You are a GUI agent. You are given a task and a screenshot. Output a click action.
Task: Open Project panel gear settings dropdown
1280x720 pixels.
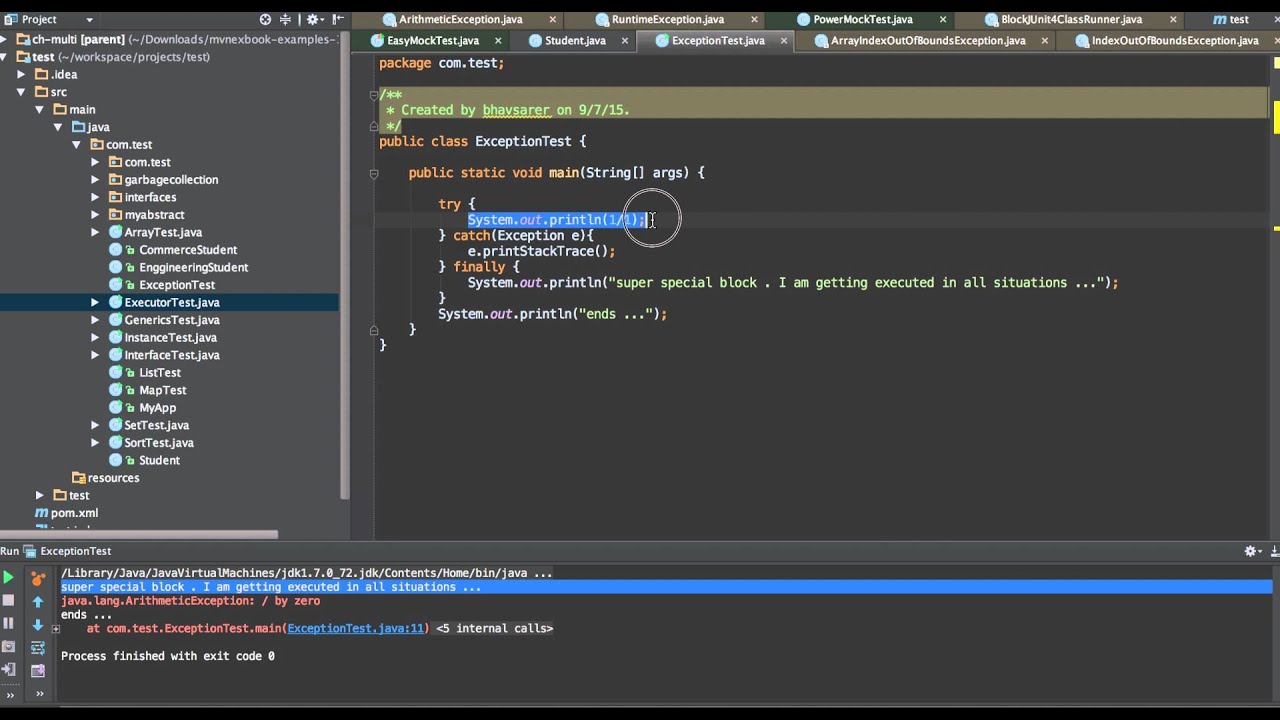(316, 19)
